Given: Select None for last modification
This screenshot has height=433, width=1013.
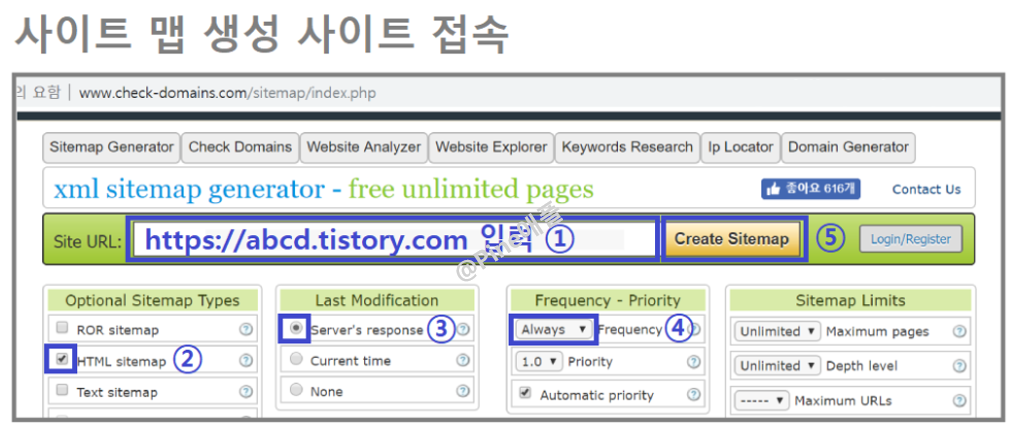Looking at the screenshot, I should pos(296,390).
